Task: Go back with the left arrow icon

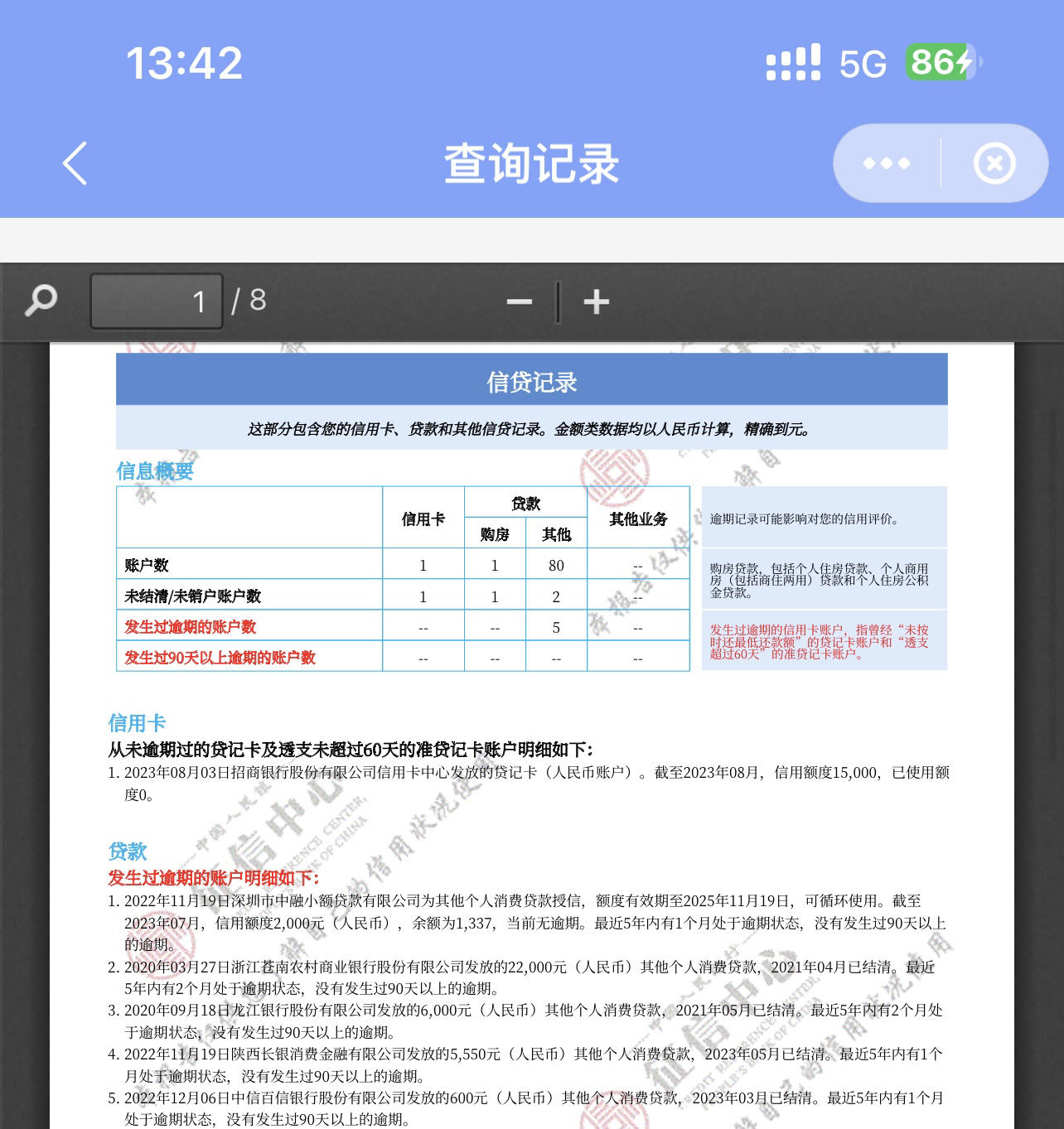Action: tap(75, 163)
